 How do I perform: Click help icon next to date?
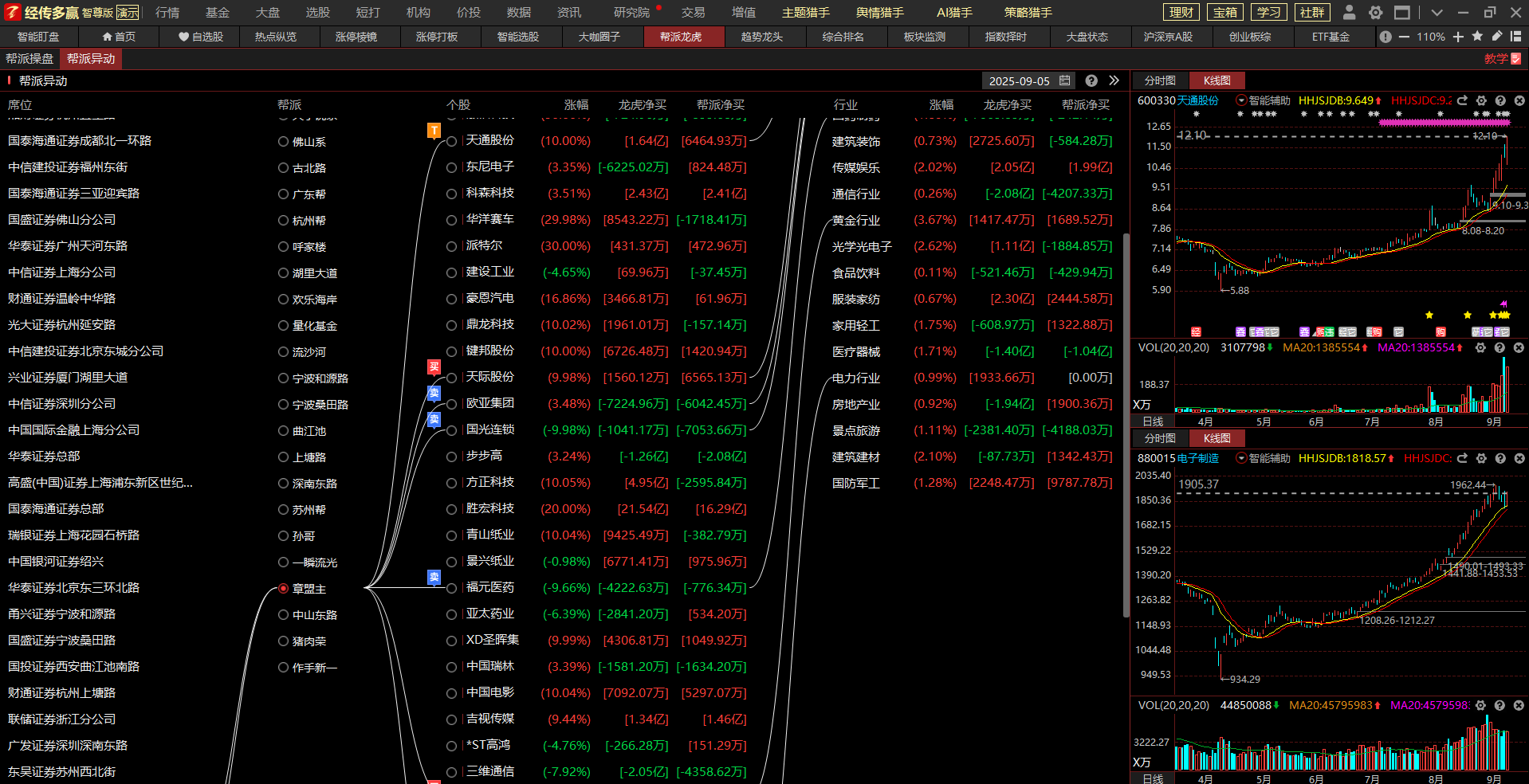[x=1091, y=80]
